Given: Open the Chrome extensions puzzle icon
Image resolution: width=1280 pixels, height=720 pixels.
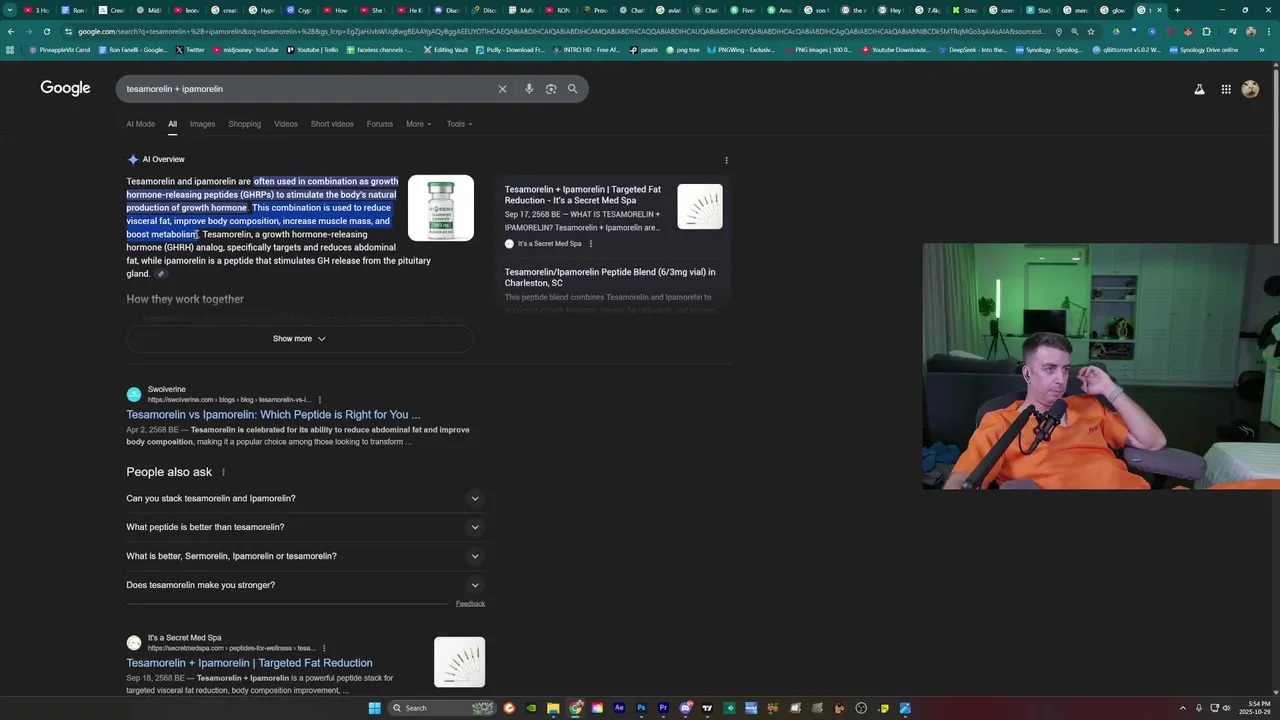Looking at the screenshot, I should [x=1206, y=31].
